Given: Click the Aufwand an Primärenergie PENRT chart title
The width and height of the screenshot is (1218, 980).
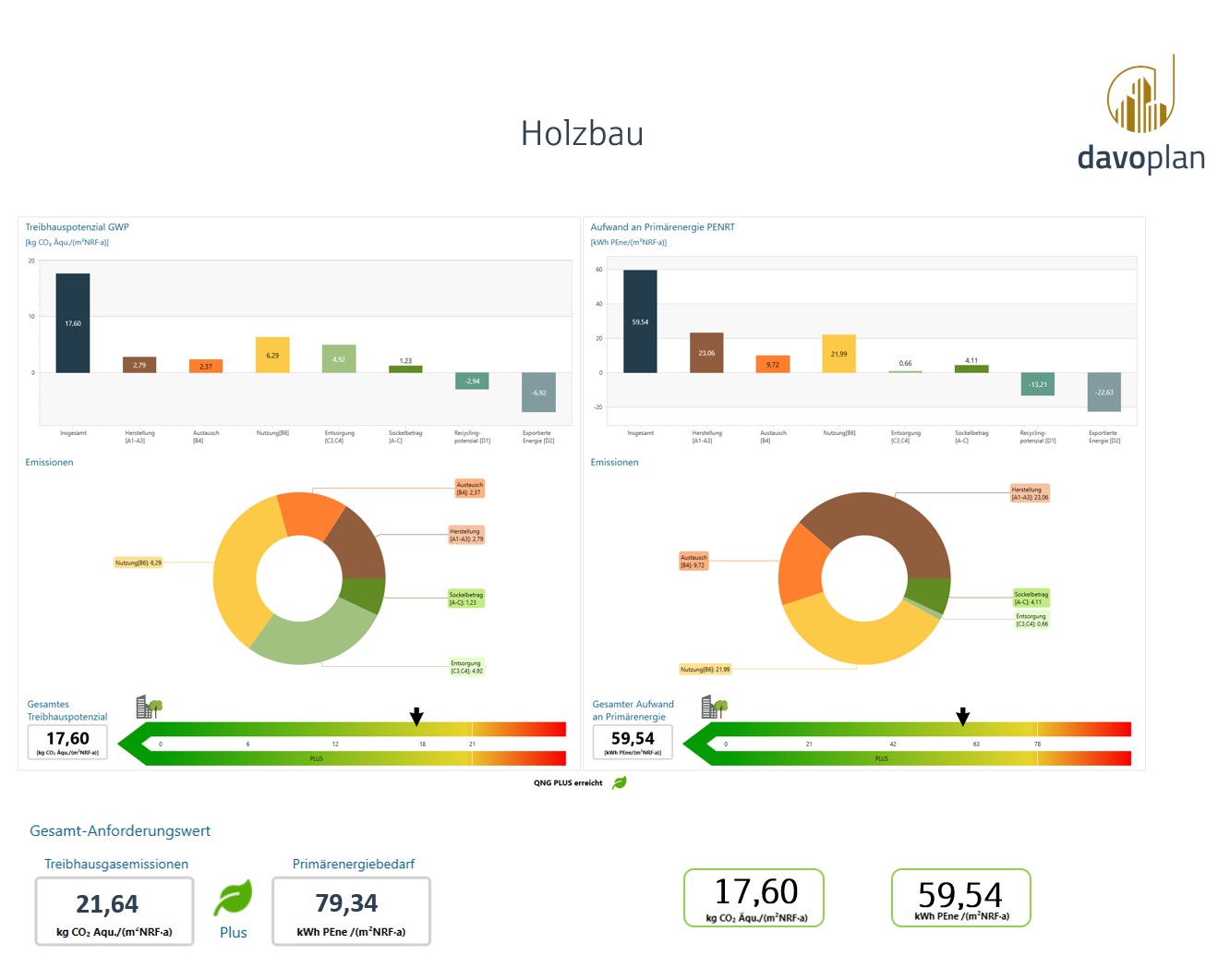Looking at the screenshot, I should pos(662,227).
